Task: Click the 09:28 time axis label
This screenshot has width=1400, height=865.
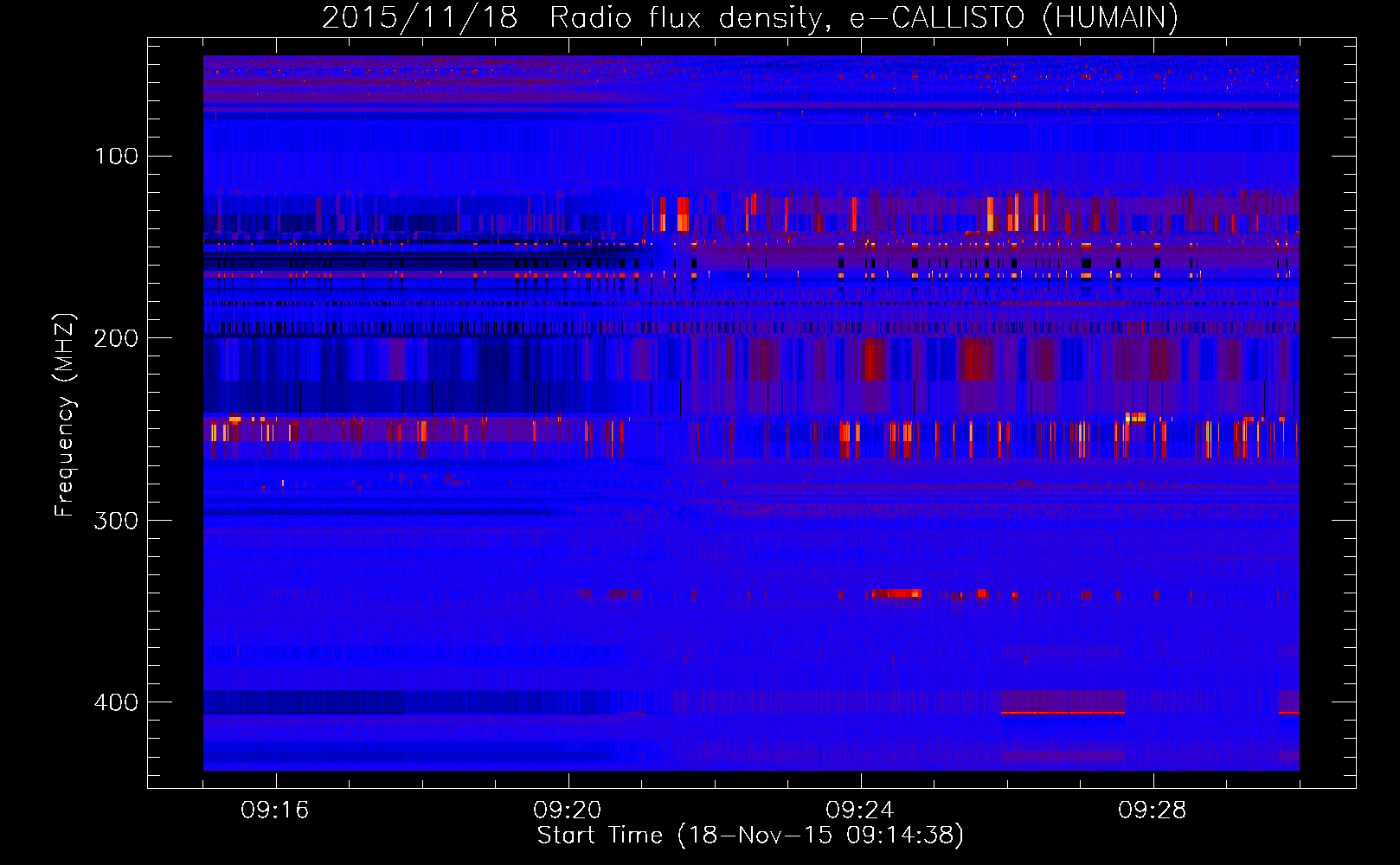Action: tap(1153, 811)
